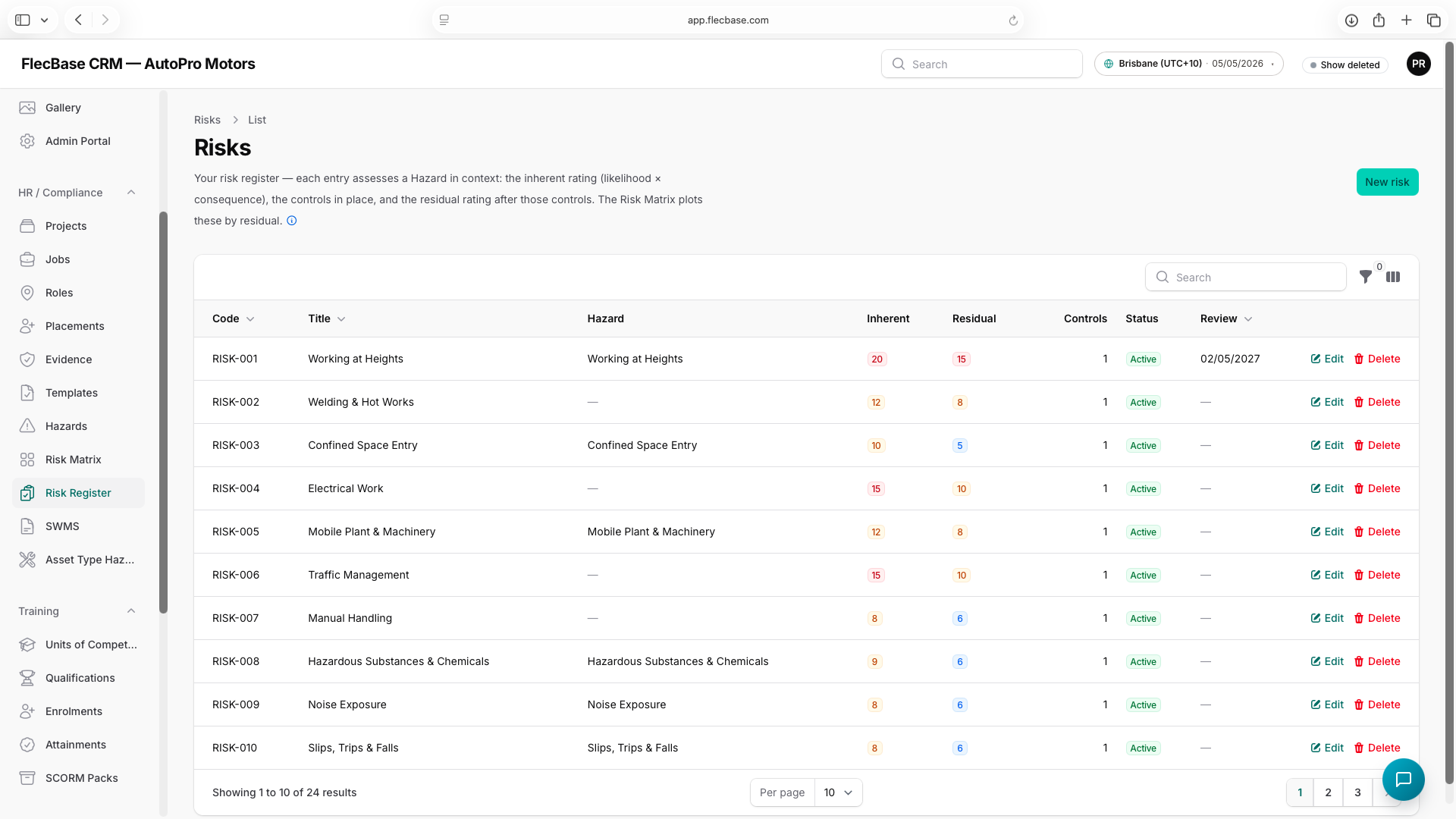This screenshot has height=819, width=1456.
Task: Click the Evidence shield icon
Action: 27,359
